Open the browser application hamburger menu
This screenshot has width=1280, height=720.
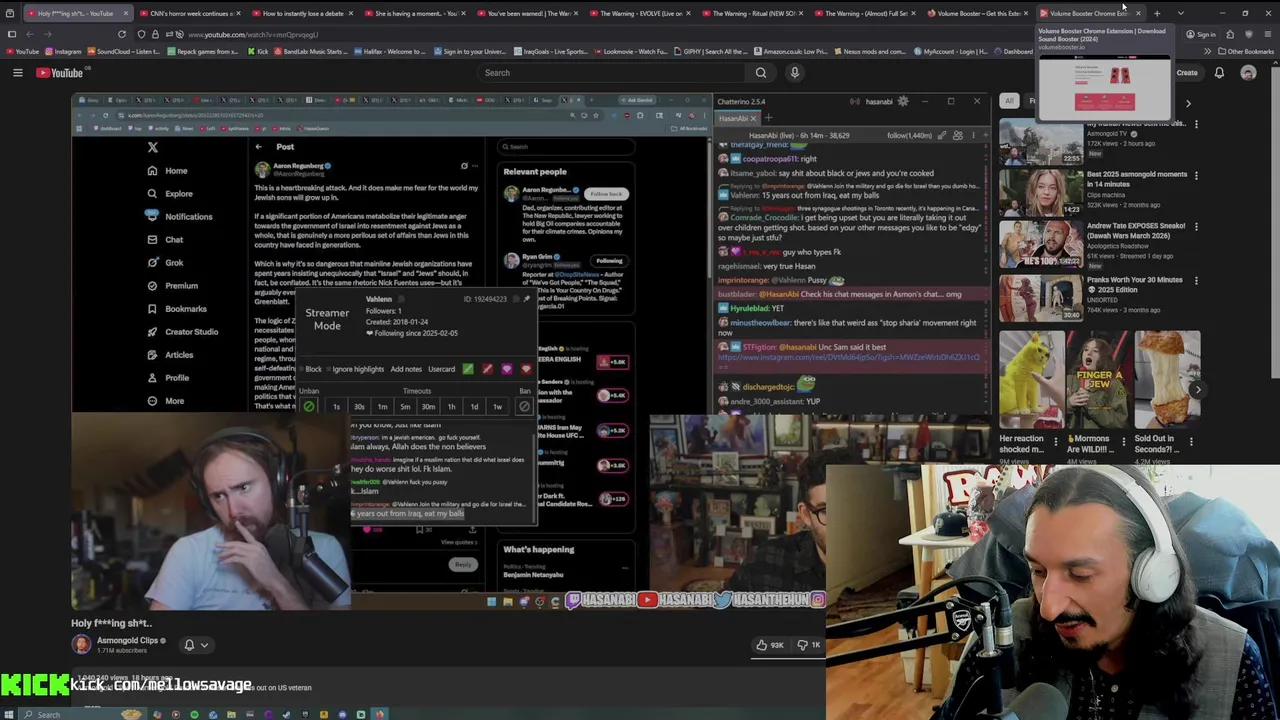point(1266,34)
